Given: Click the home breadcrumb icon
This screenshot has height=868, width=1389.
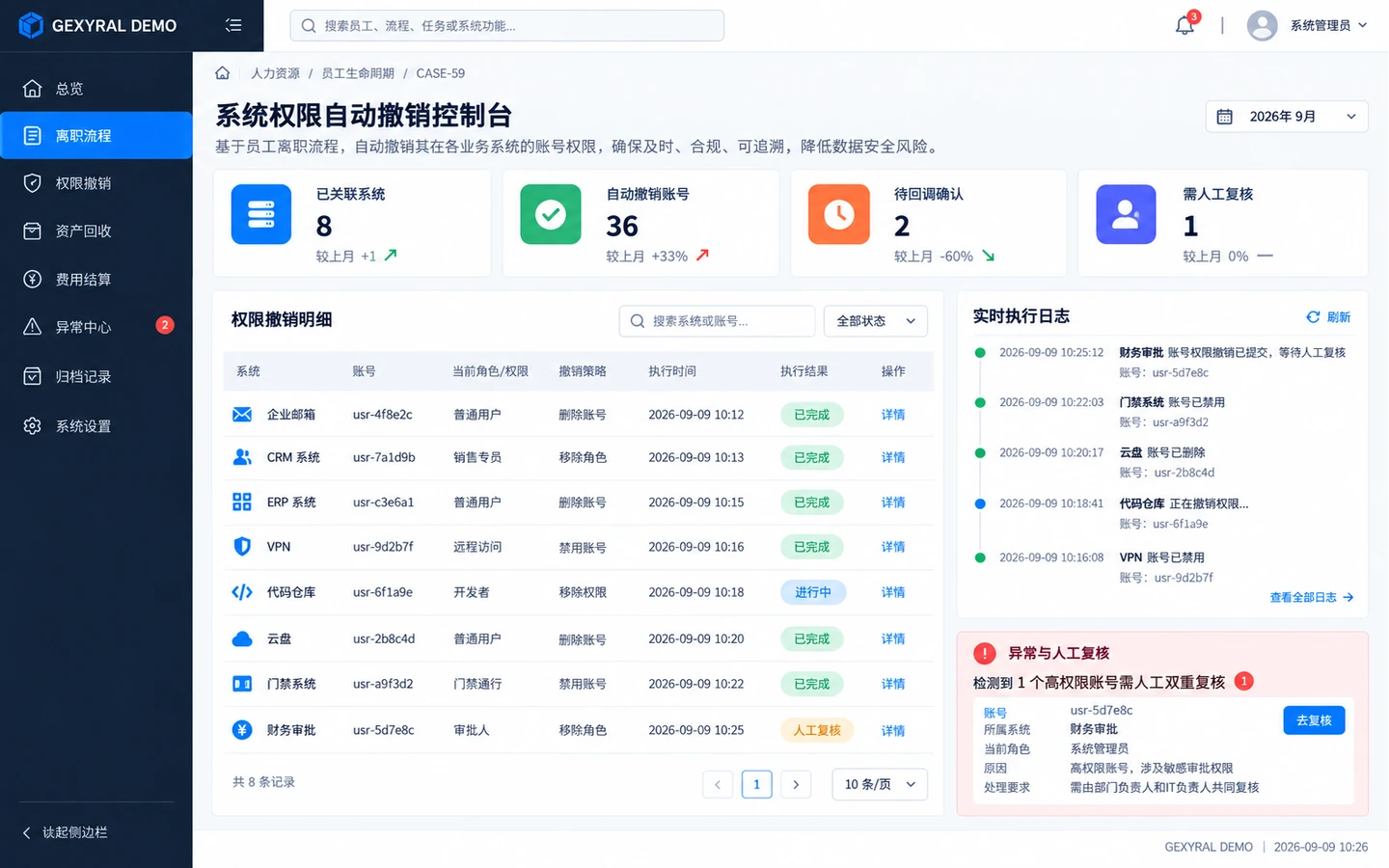Looking at the screenshot, I should coord(222,73).
